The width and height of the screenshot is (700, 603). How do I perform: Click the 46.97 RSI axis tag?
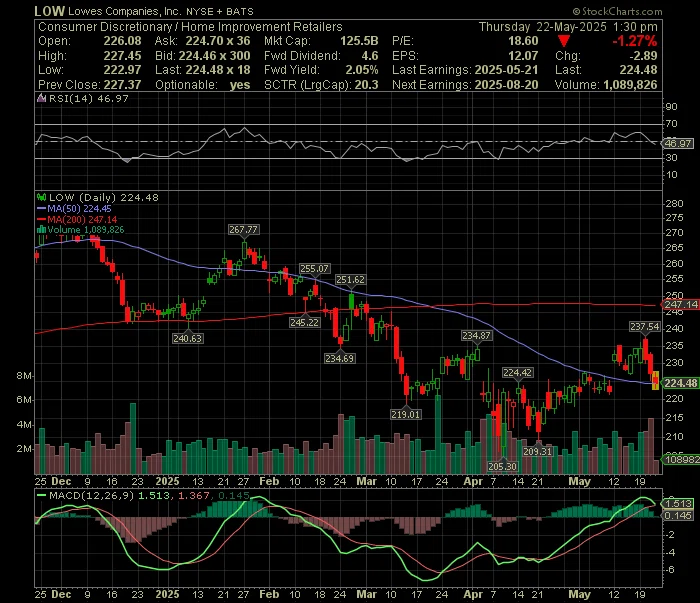point(678,143)
